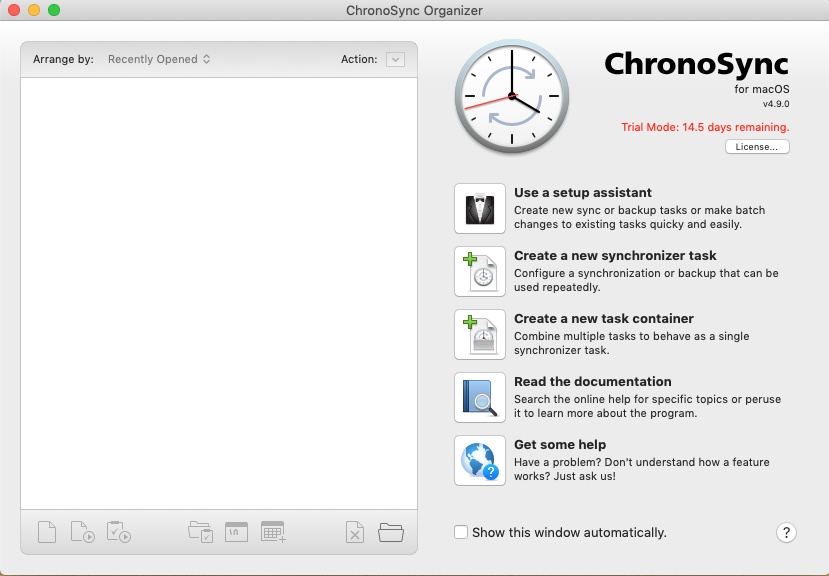Add a scheduled item via the calendar icon
The width and height of the screenshot is (829, 576).
point(273,532)
